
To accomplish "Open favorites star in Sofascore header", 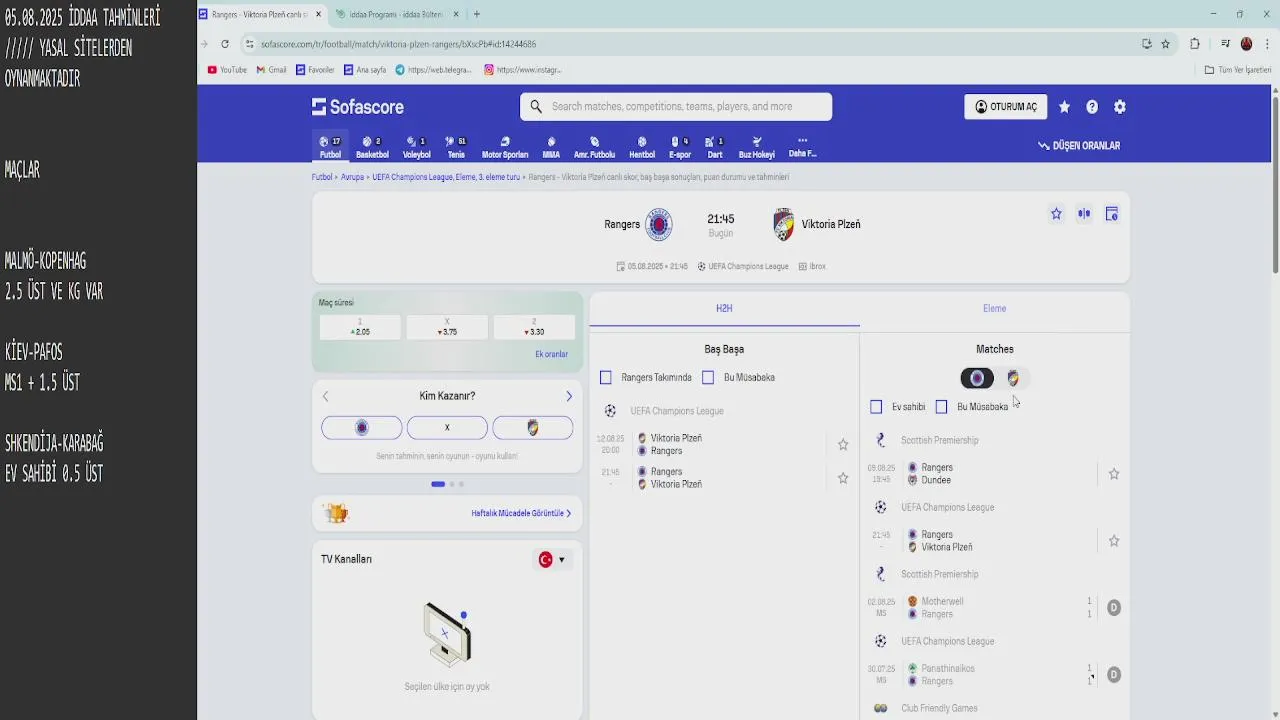I will (1064, 107).
